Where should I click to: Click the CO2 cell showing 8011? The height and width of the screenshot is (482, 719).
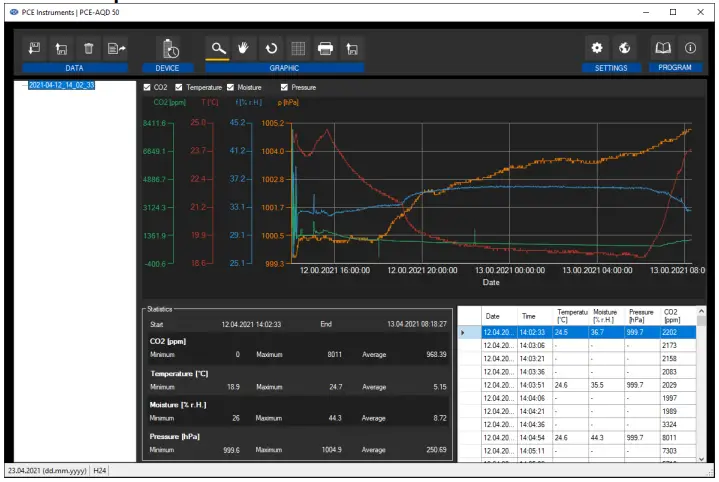pyautogui.click(x=678, y=438)
